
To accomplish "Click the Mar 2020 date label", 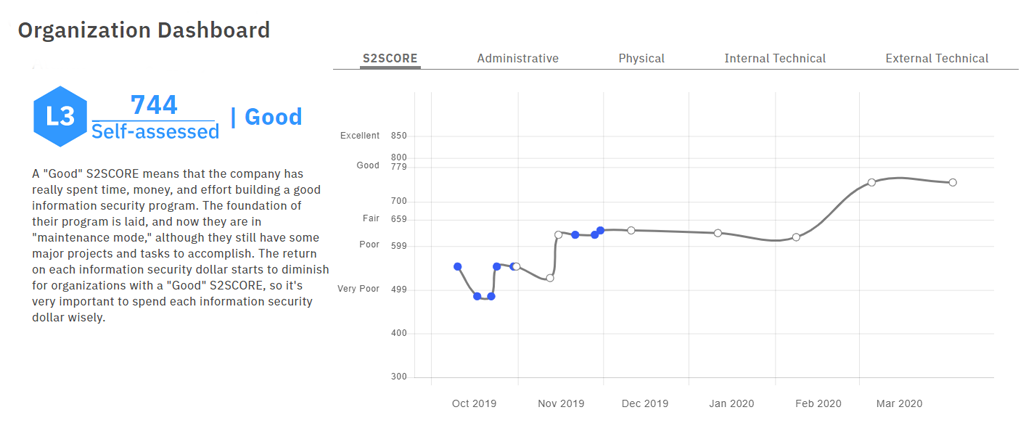I will (x=899, y=404).
